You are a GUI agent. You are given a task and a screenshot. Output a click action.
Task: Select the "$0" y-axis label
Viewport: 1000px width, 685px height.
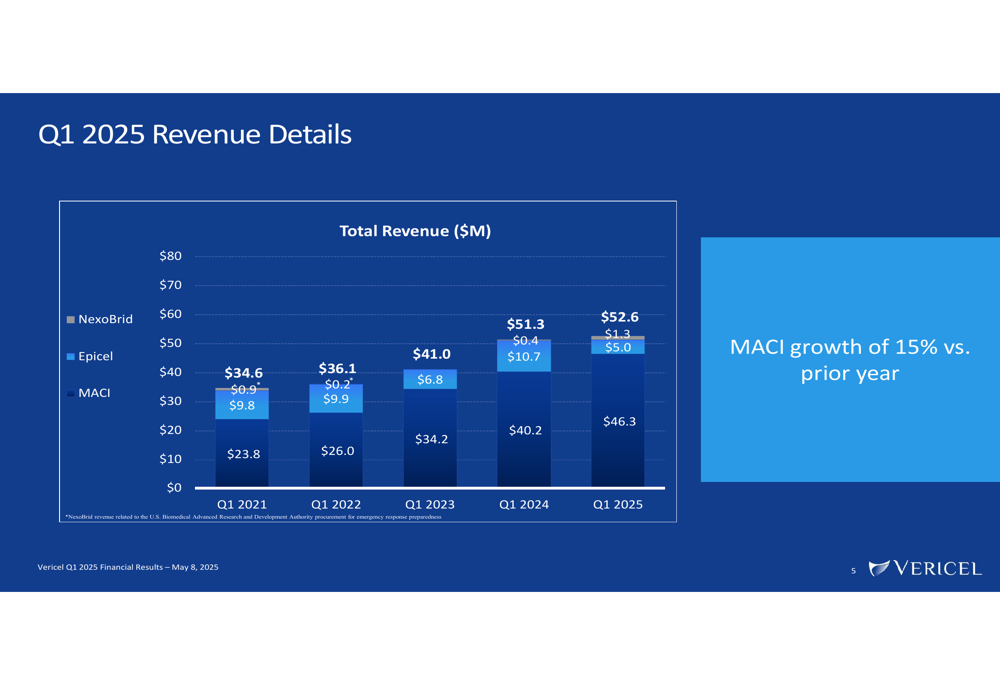[174, 488]
